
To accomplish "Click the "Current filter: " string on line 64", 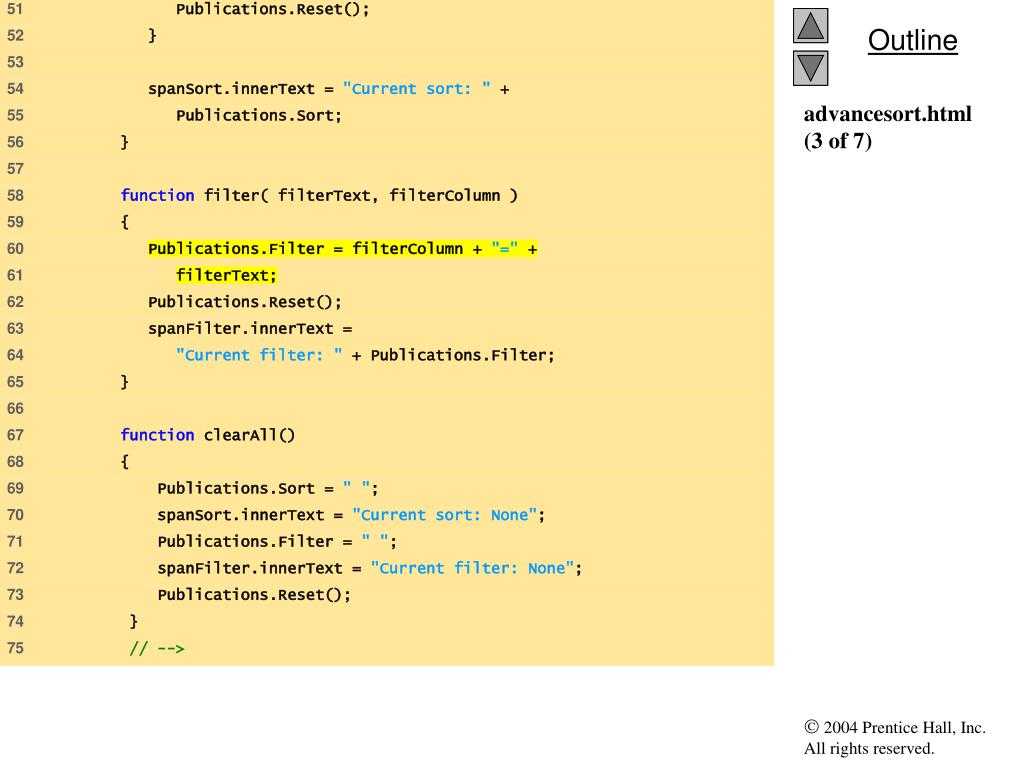I will 259,355.
